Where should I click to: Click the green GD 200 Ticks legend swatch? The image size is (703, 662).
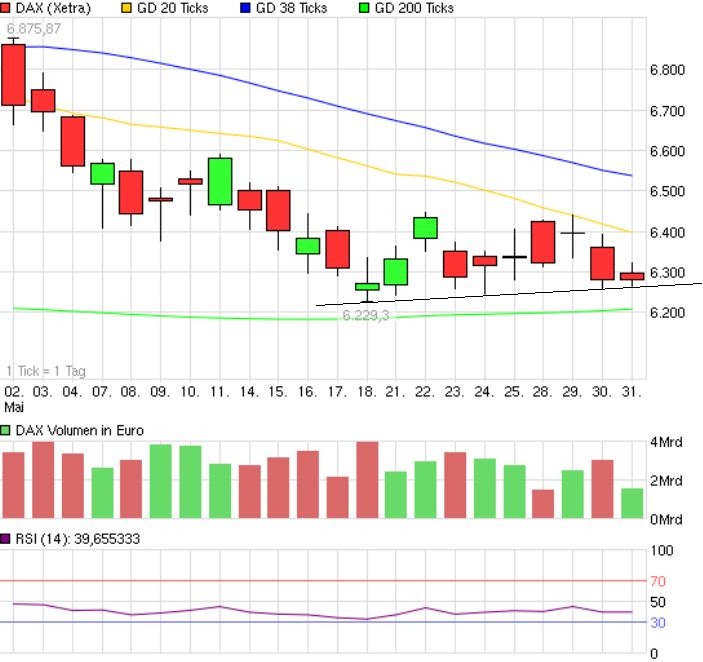(x=364, y=8)
